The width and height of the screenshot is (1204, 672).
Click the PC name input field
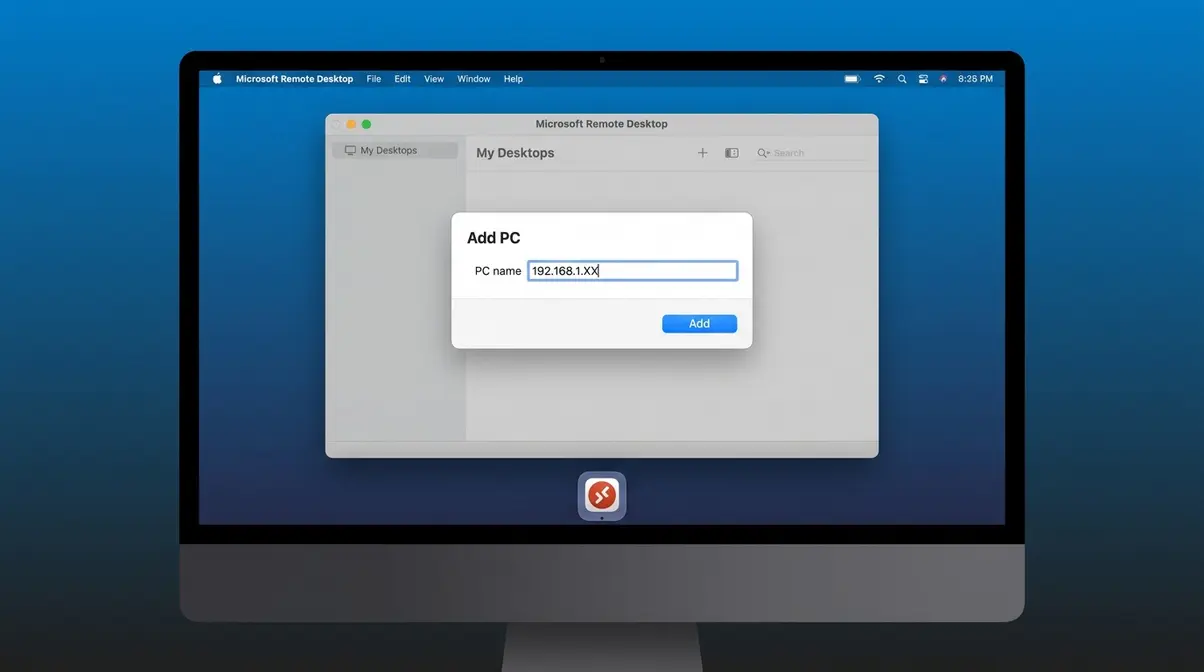click(632, 271)
